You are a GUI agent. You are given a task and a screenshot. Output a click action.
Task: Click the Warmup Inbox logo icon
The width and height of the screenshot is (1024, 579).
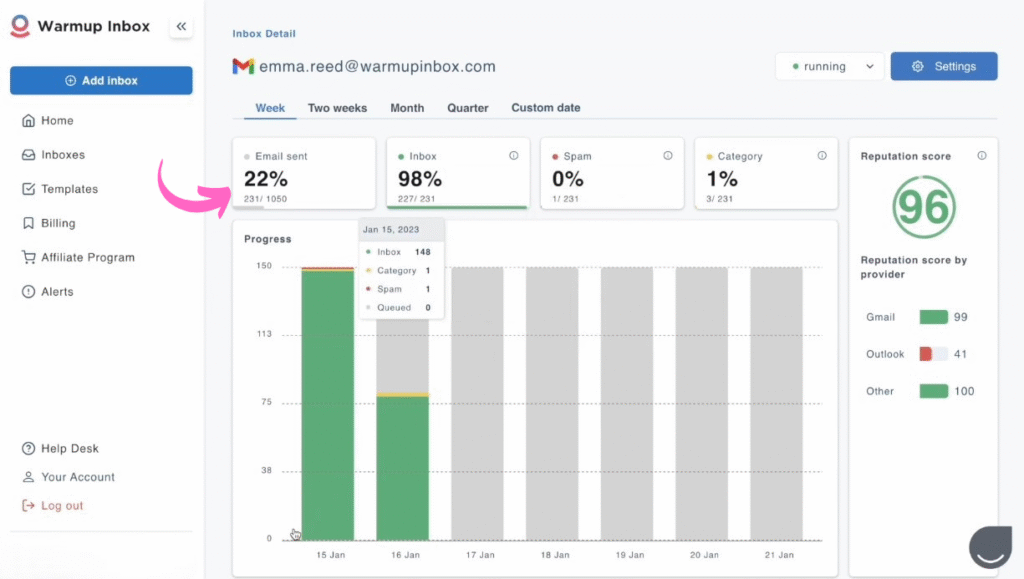tap(20, 26)
